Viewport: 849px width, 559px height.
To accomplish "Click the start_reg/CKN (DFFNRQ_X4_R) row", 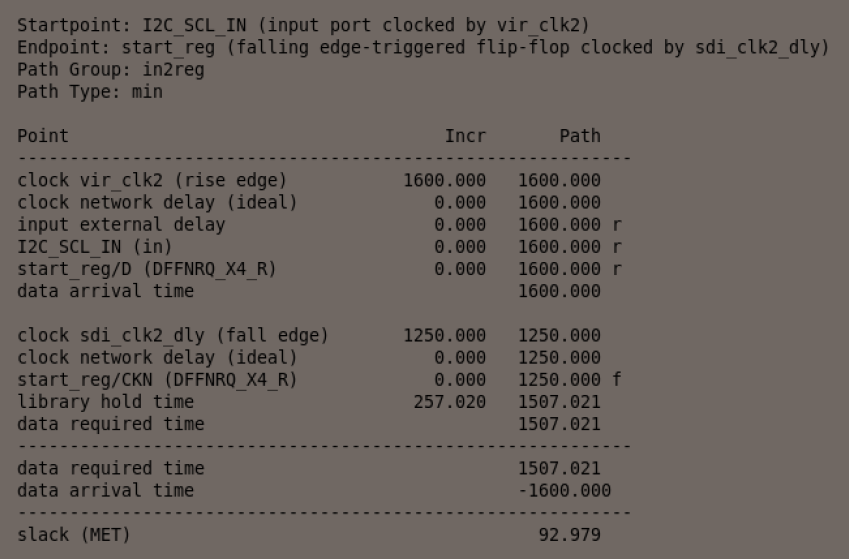I will (x=157, y=379).
